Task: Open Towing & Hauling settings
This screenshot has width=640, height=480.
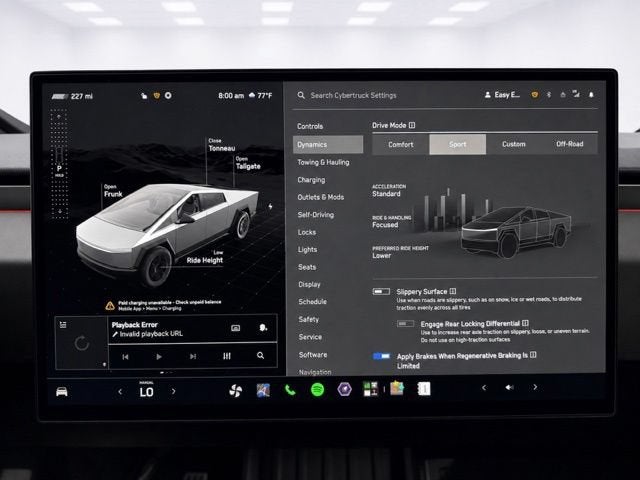Action: [x=323, y=162]
